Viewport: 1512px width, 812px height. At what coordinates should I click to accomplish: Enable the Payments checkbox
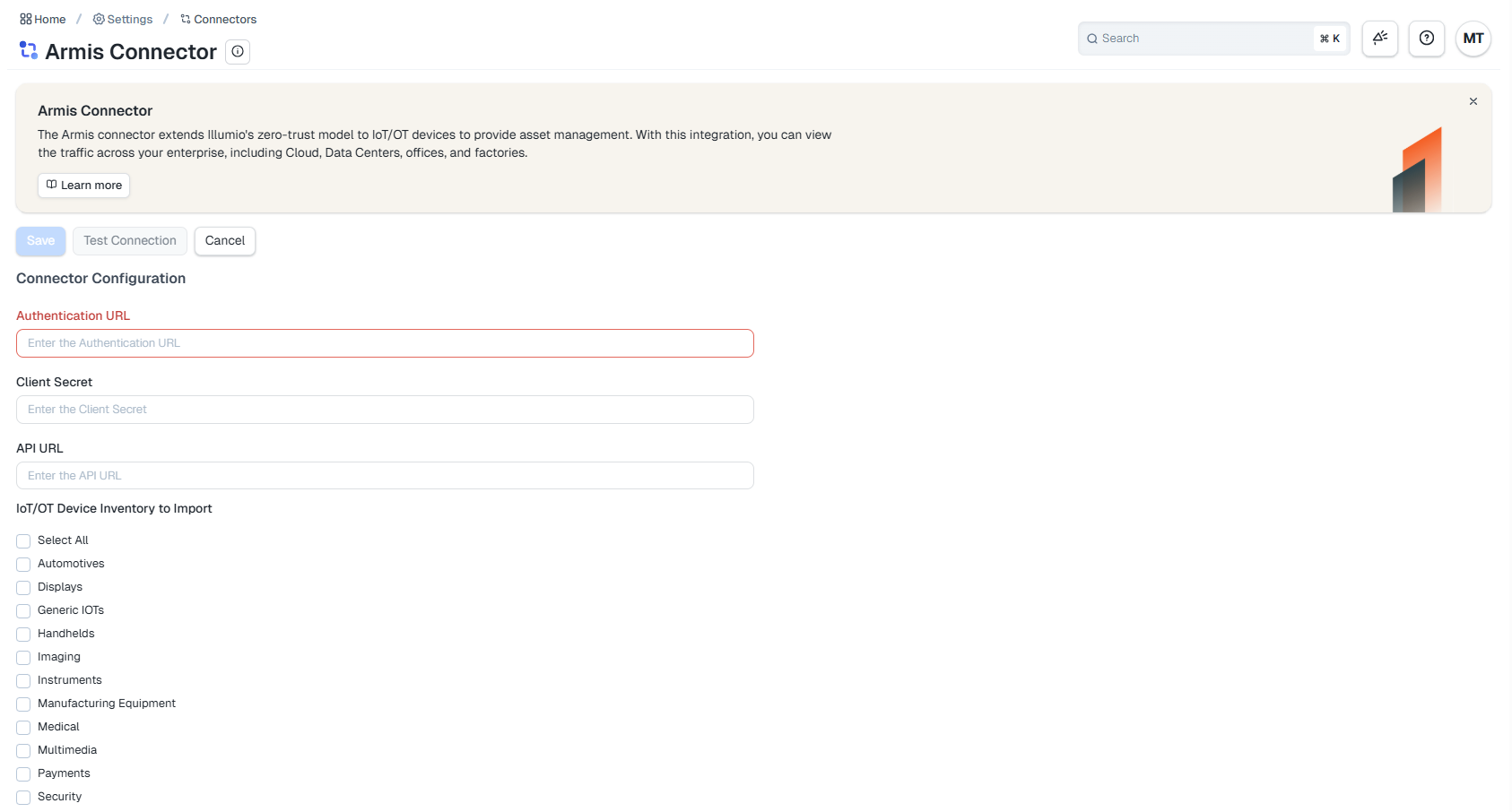(23, 774)
